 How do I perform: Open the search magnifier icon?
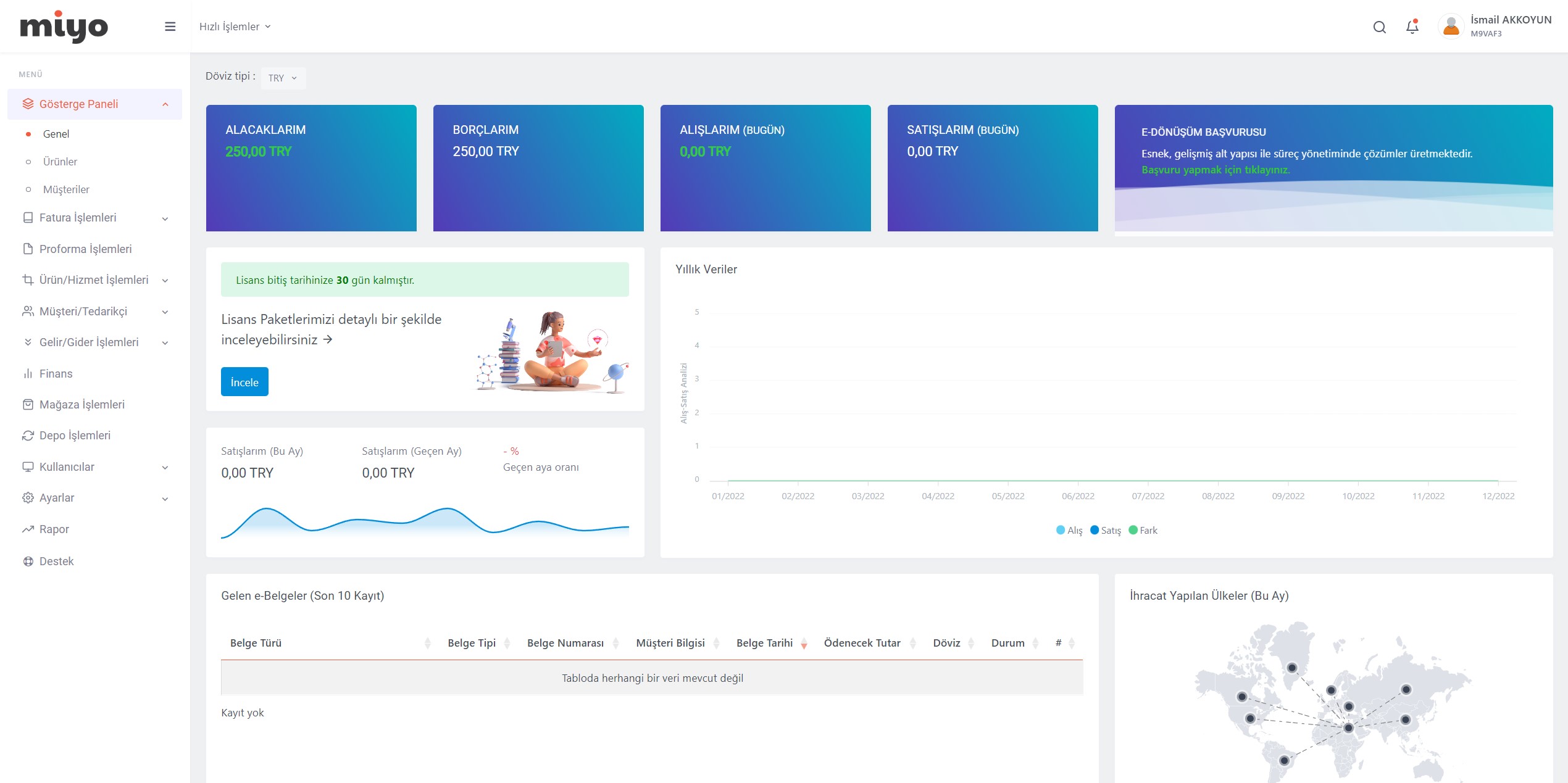tap(1379, 27)
